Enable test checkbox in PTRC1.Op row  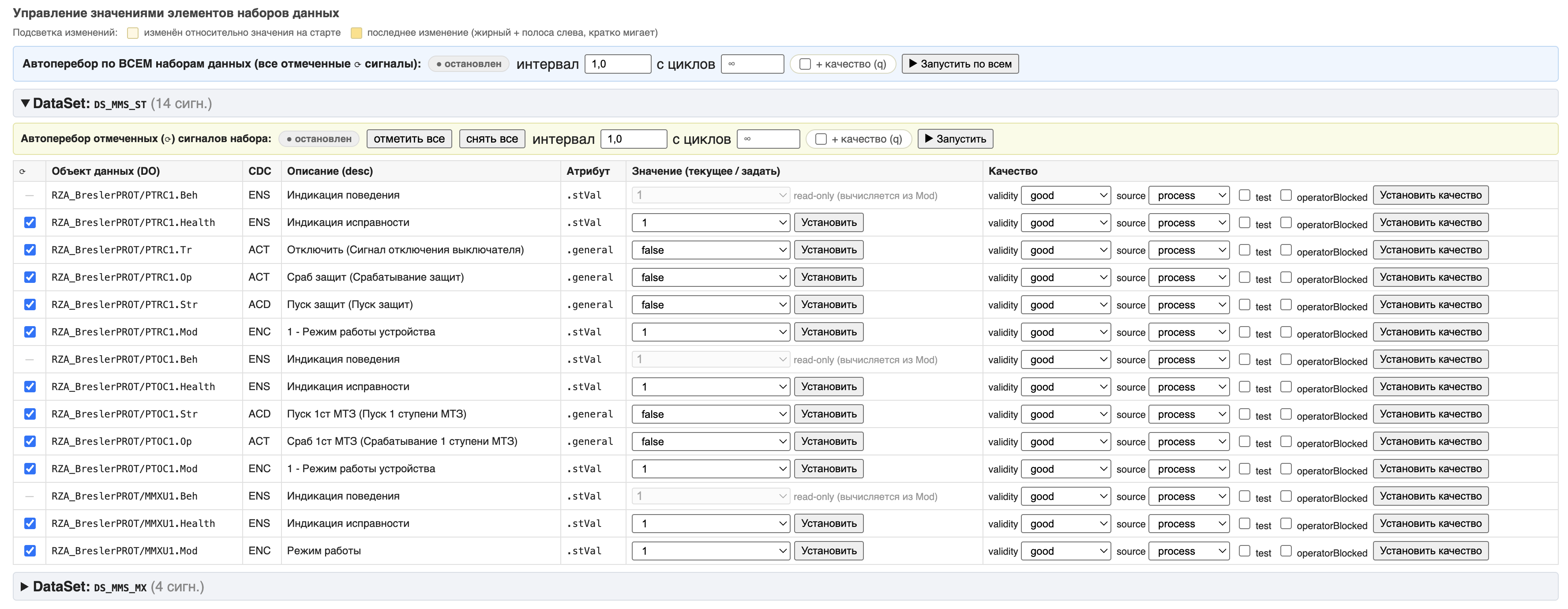[x=1245, y=277]
